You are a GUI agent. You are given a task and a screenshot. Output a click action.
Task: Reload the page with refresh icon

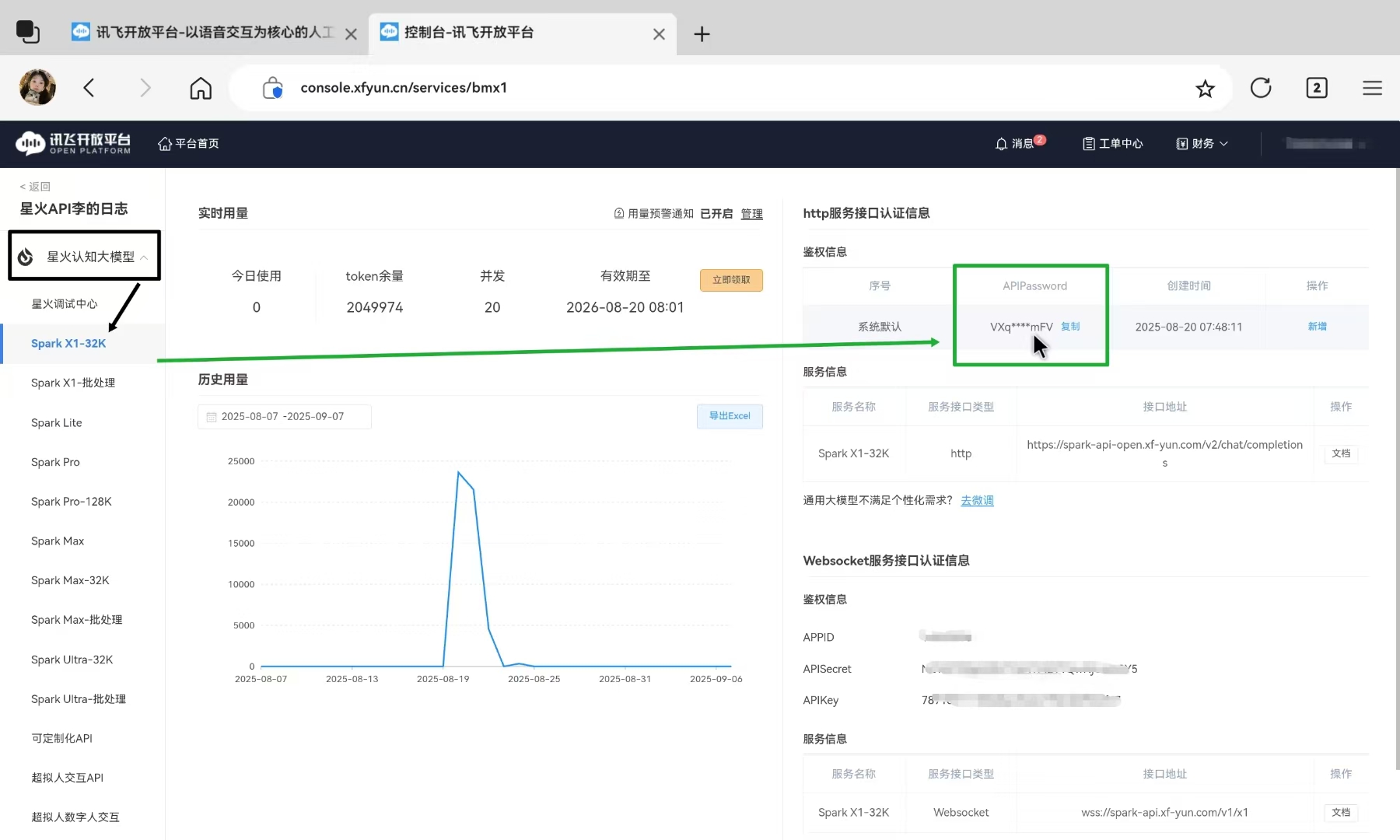tap(1261, 88)
